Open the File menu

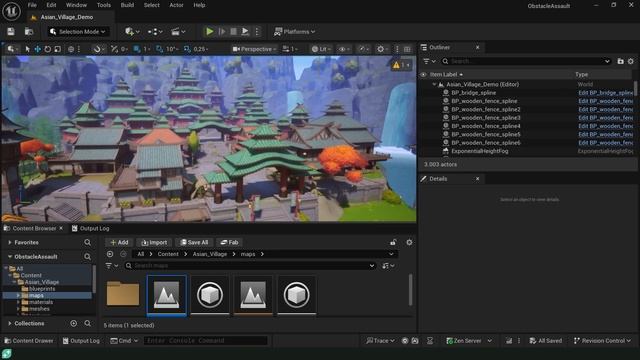coord(32,5)
